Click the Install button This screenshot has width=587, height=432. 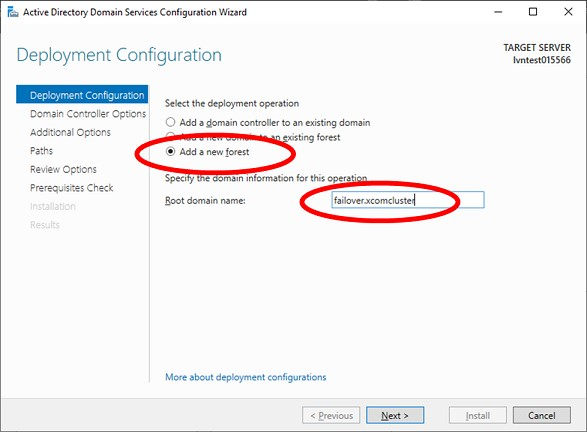pyautogui.click(x=478, y=416)
